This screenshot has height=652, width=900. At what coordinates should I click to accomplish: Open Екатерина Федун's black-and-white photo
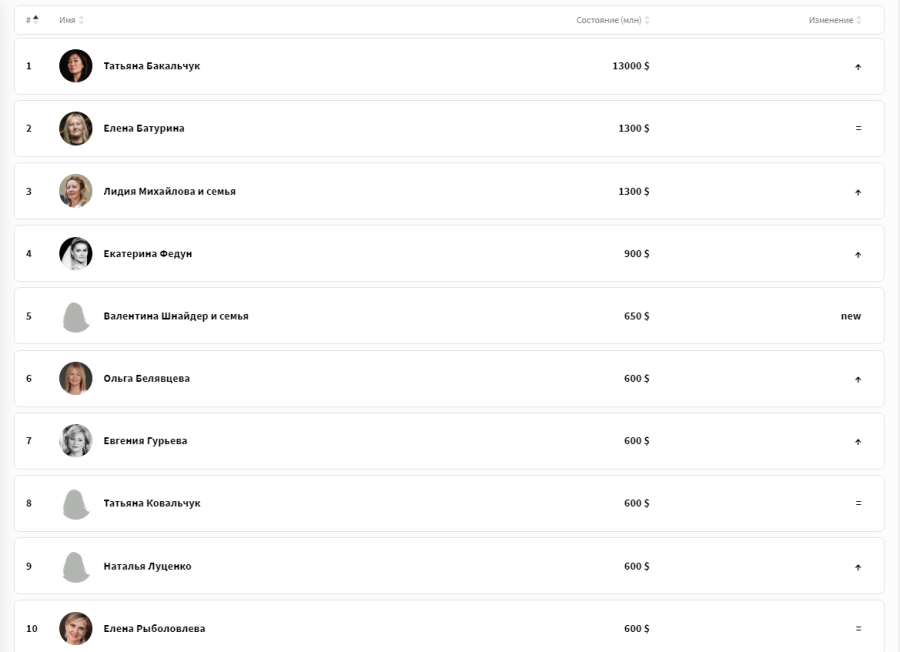pos(76,254)
